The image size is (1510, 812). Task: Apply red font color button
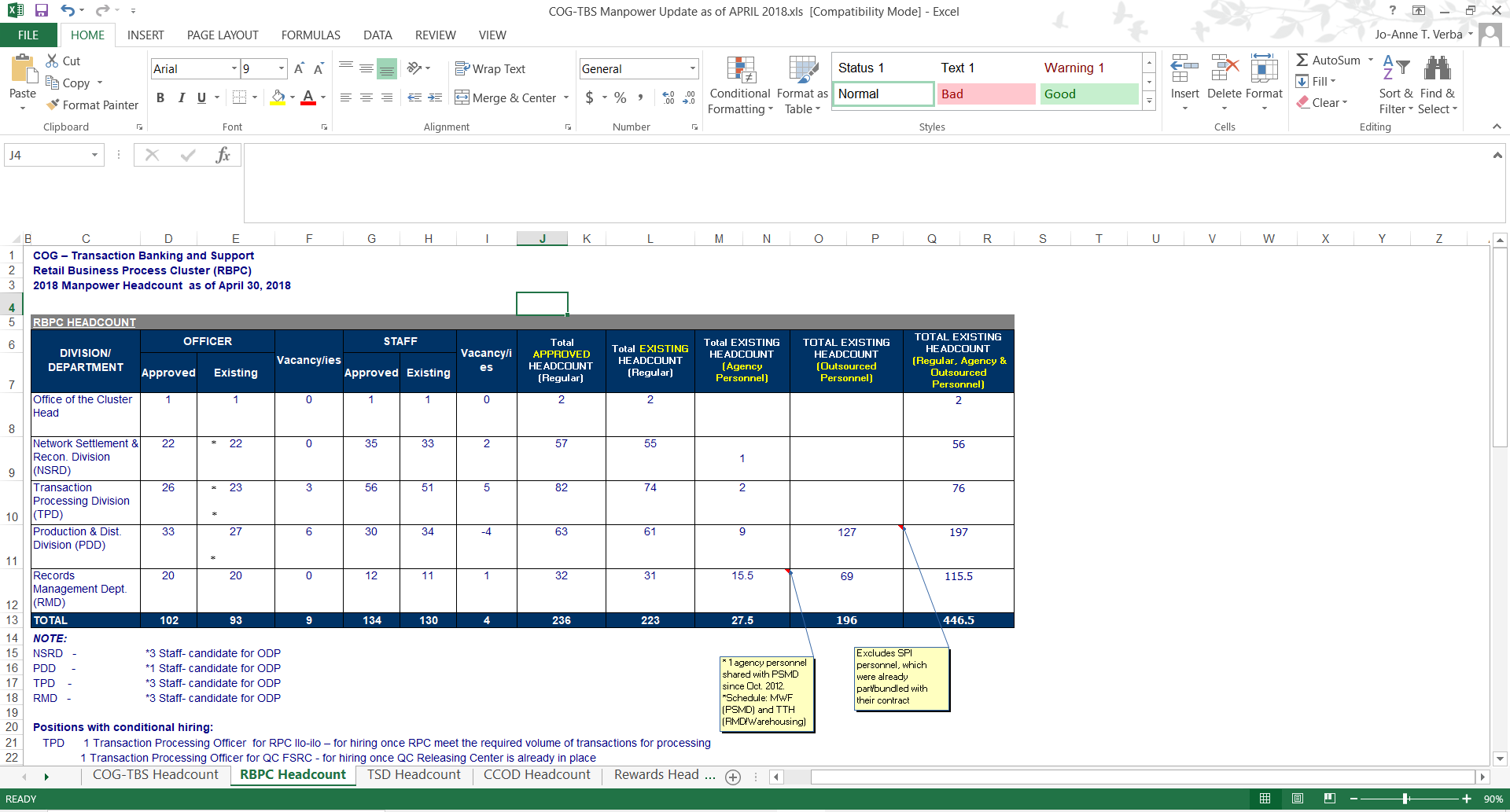pyautogui.click(x=308, y=97)
